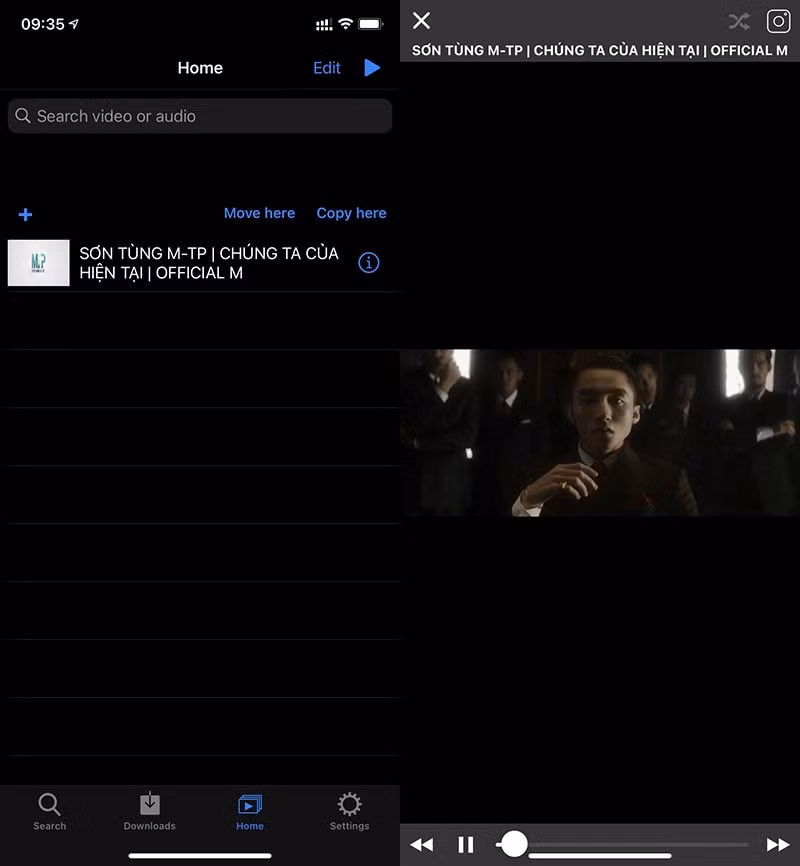Open info for SƠN TÙNG M-TP video
This screenshot has width=800, height=866.
coord(369,263)
